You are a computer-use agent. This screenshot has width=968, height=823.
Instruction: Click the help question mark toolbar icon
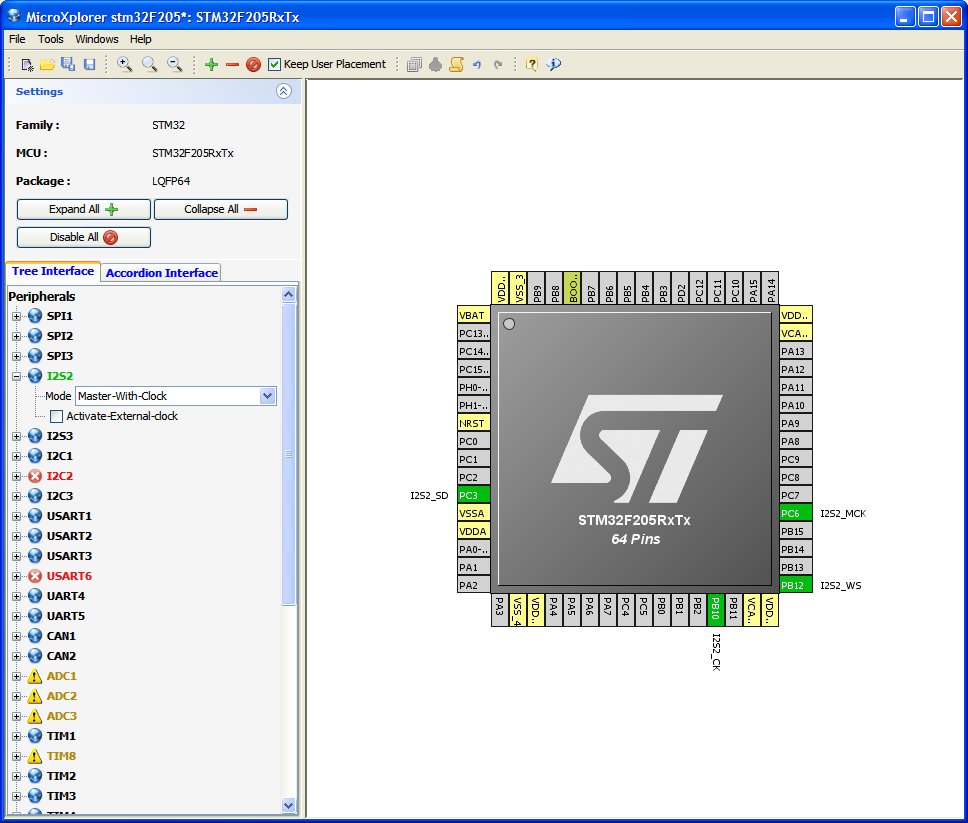pos(532,64)
